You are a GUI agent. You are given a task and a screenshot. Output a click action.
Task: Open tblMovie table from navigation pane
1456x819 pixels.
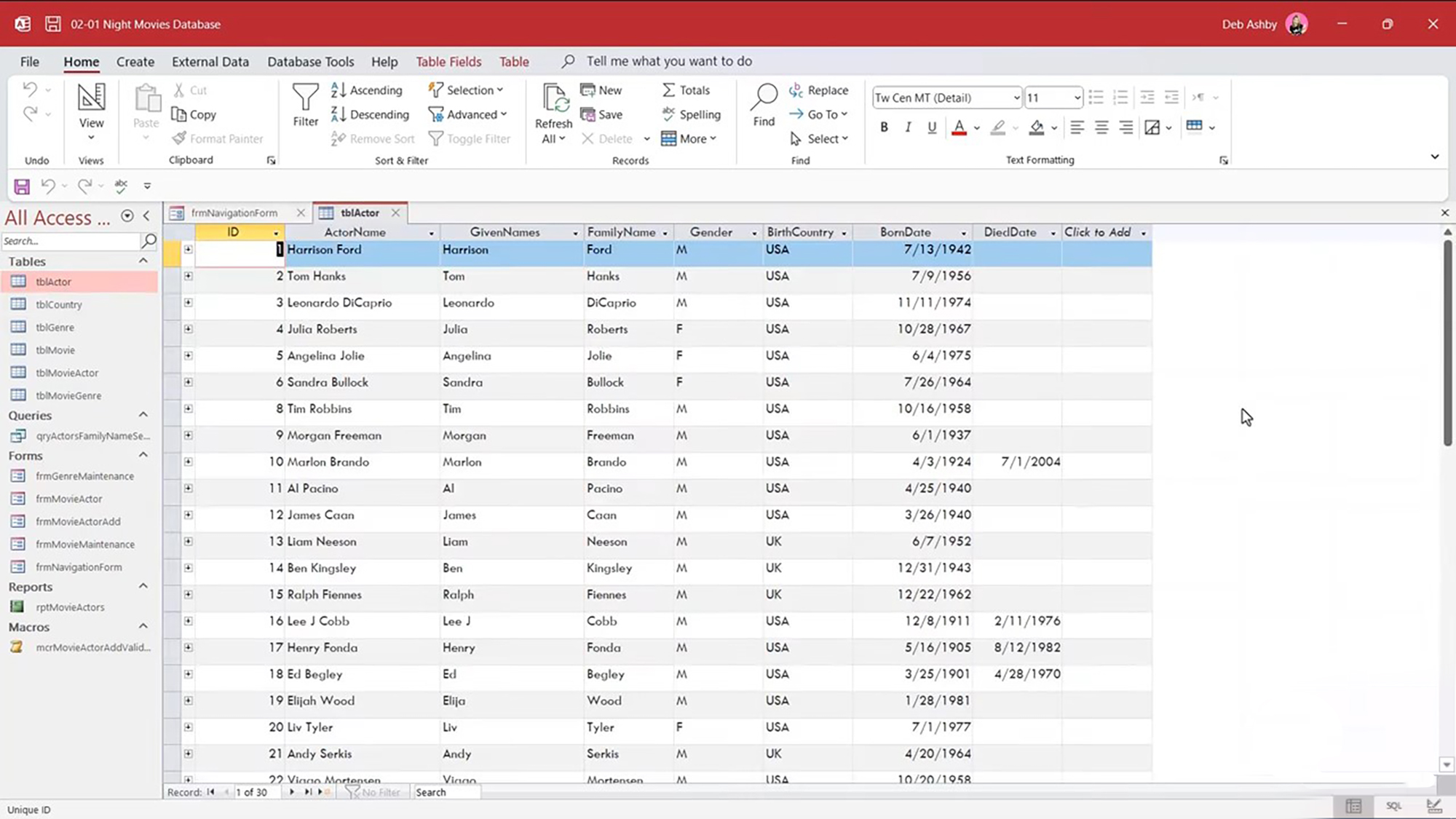[55, 350]
